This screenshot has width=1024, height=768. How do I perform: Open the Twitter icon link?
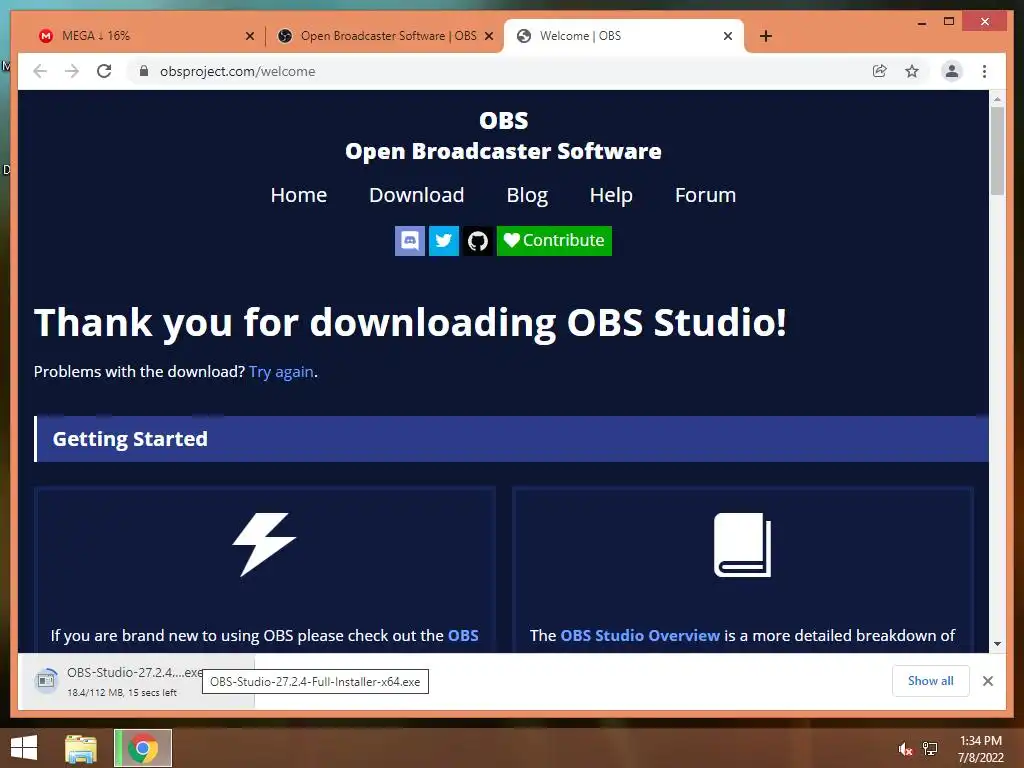coord(443,241)
